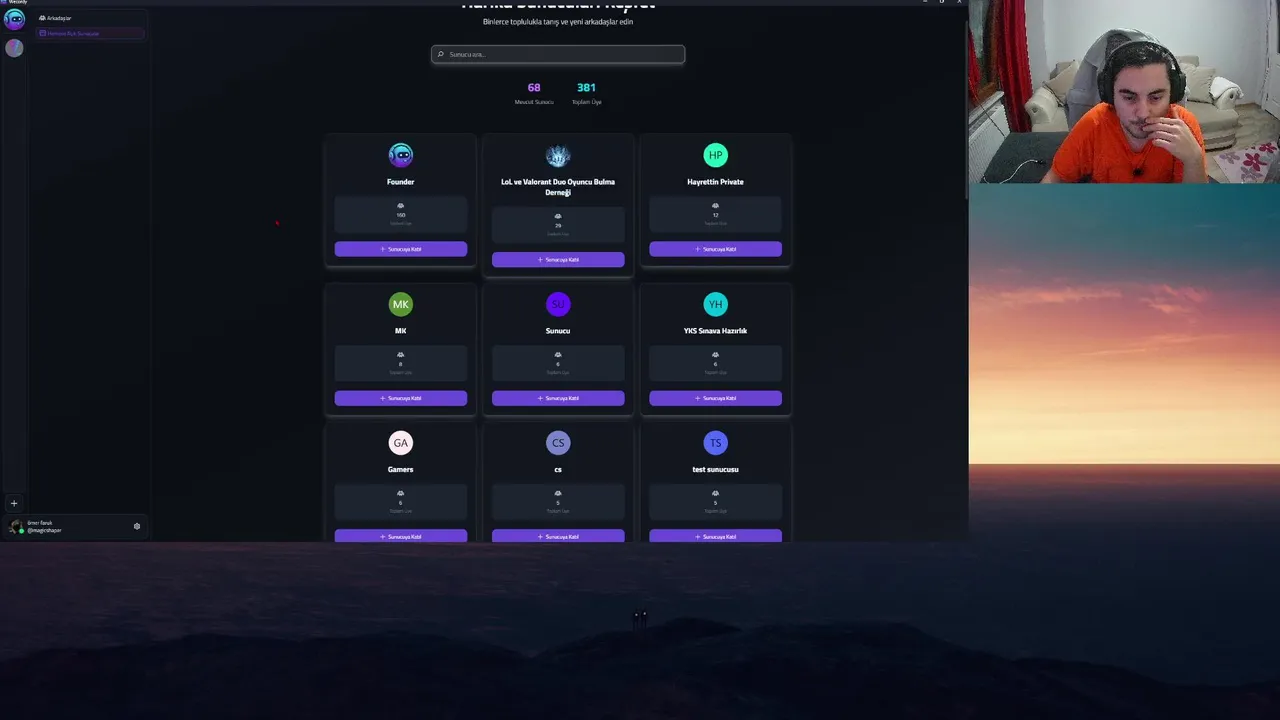Click the Gamers server title
This screenshot has width=1280, height=720.
tap(401, 469)
